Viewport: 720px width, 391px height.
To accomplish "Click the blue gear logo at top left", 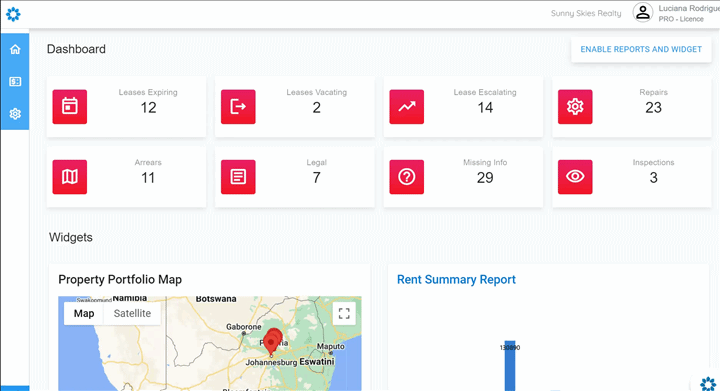I will [13, 14].
